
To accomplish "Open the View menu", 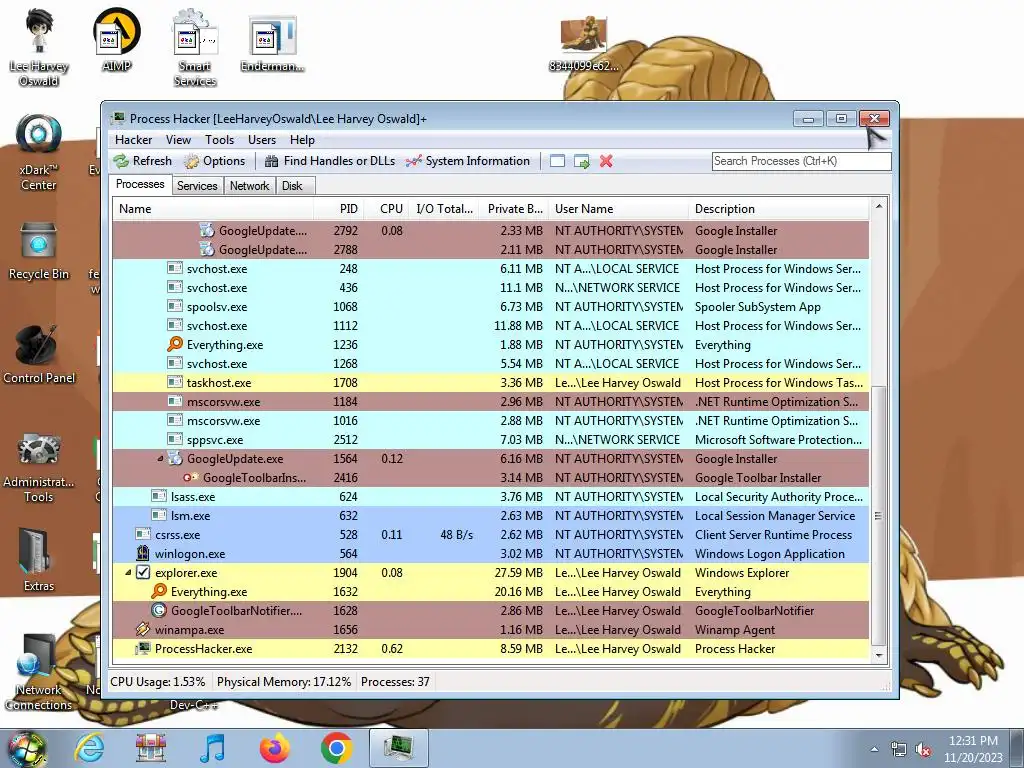I will coord(178,140).
